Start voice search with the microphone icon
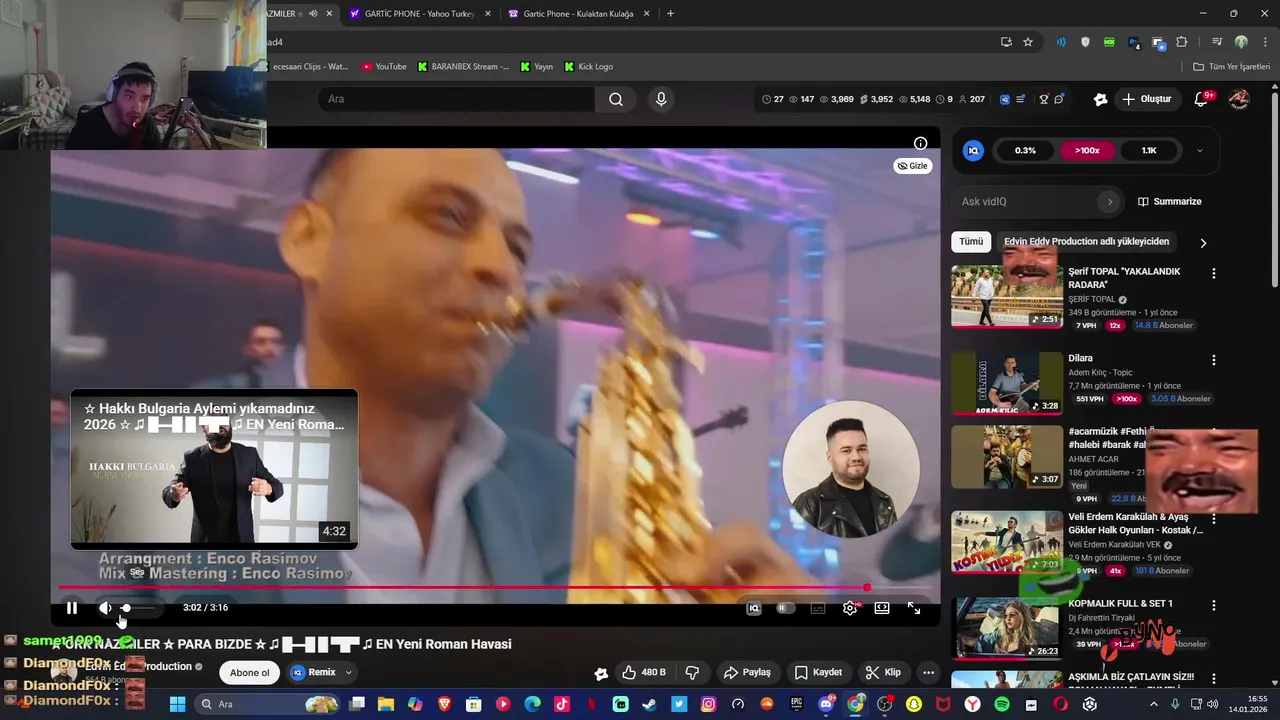 [660, 99]
